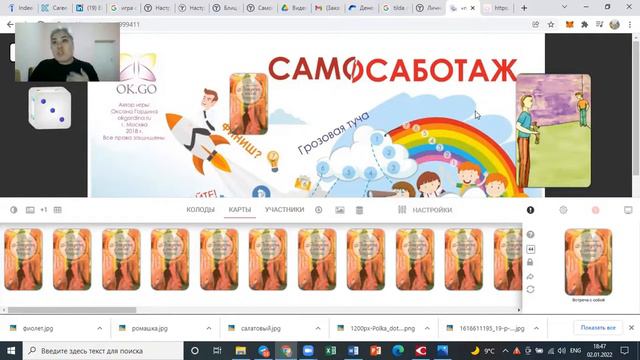Expand options for фиолет.jpg download
This screenshot has height=360, width=640.
click(100, 328)
